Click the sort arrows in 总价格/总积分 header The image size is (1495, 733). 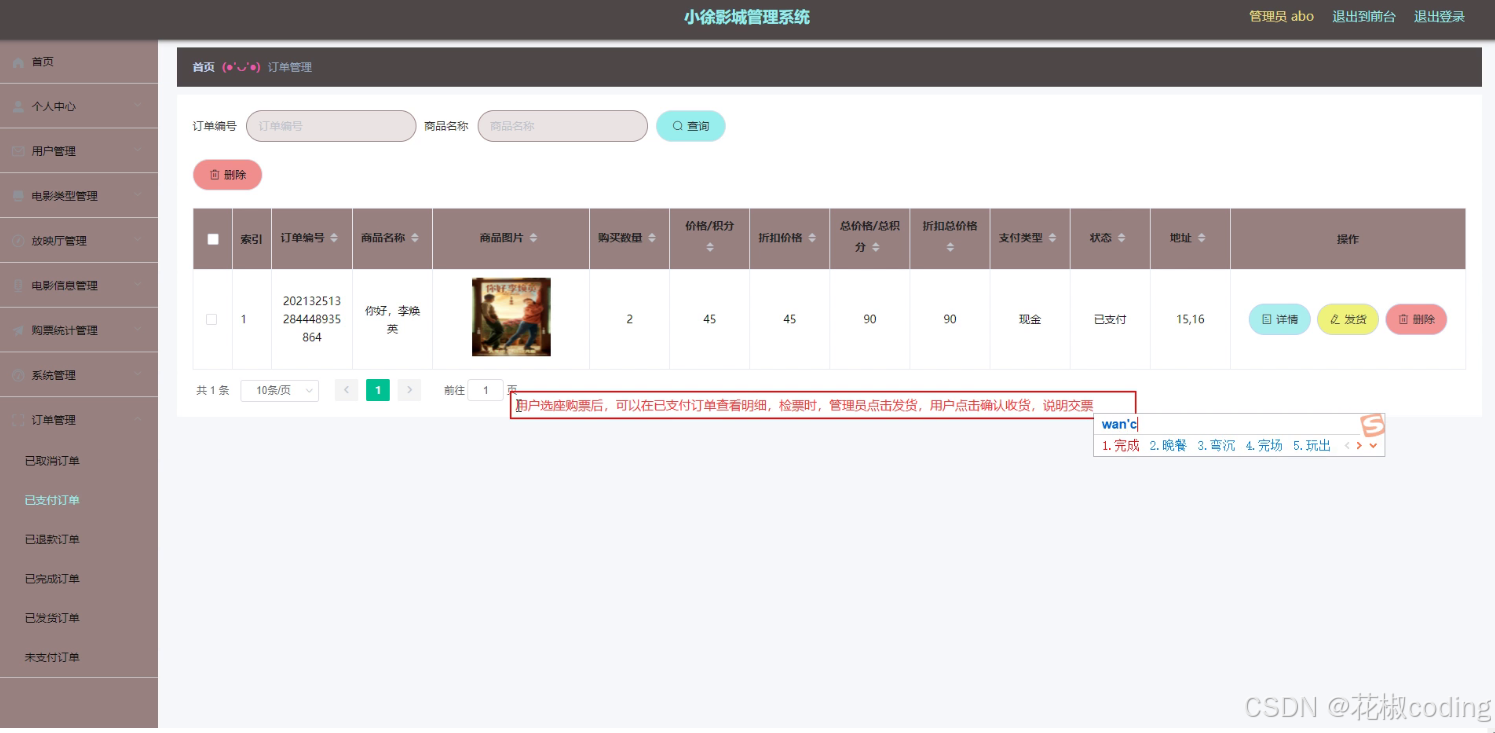[x=875, y=247]
